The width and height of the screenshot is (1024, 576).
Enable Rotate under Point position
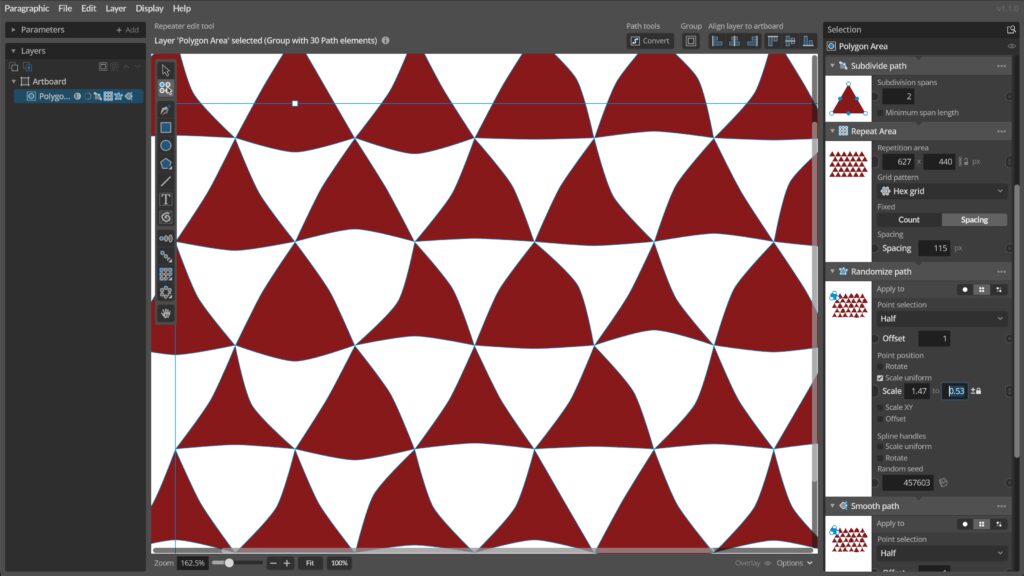(x=880, y=366)
